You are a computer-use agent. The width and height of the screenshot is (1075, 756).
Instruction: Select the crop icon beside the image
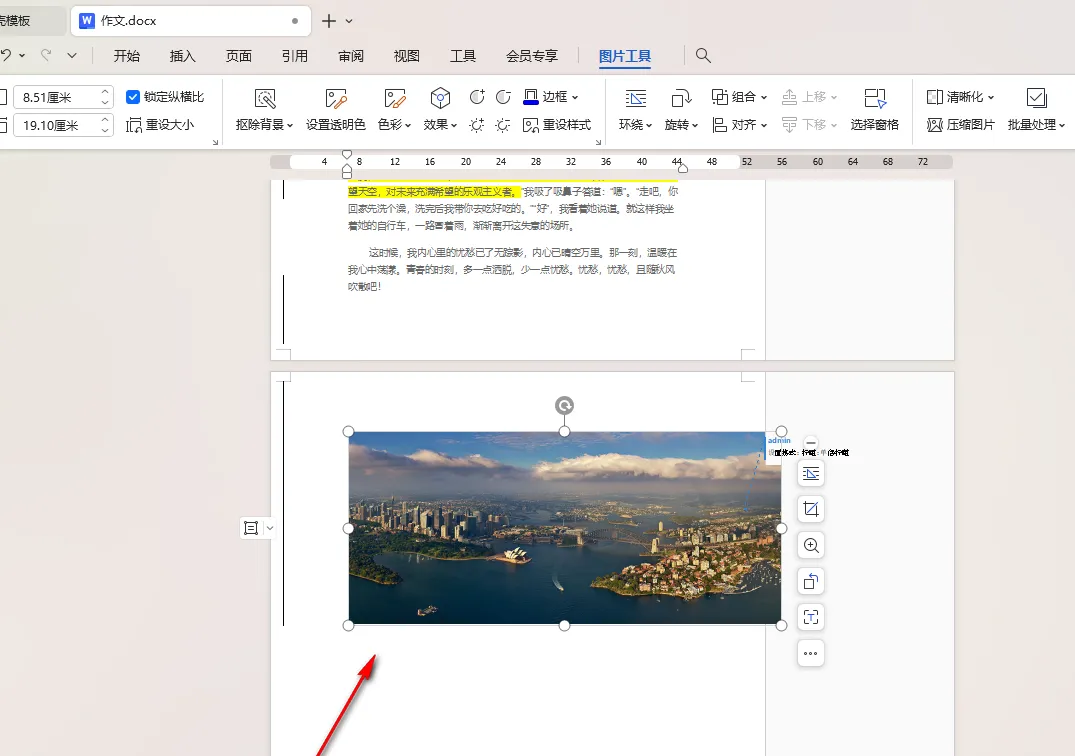810,509
